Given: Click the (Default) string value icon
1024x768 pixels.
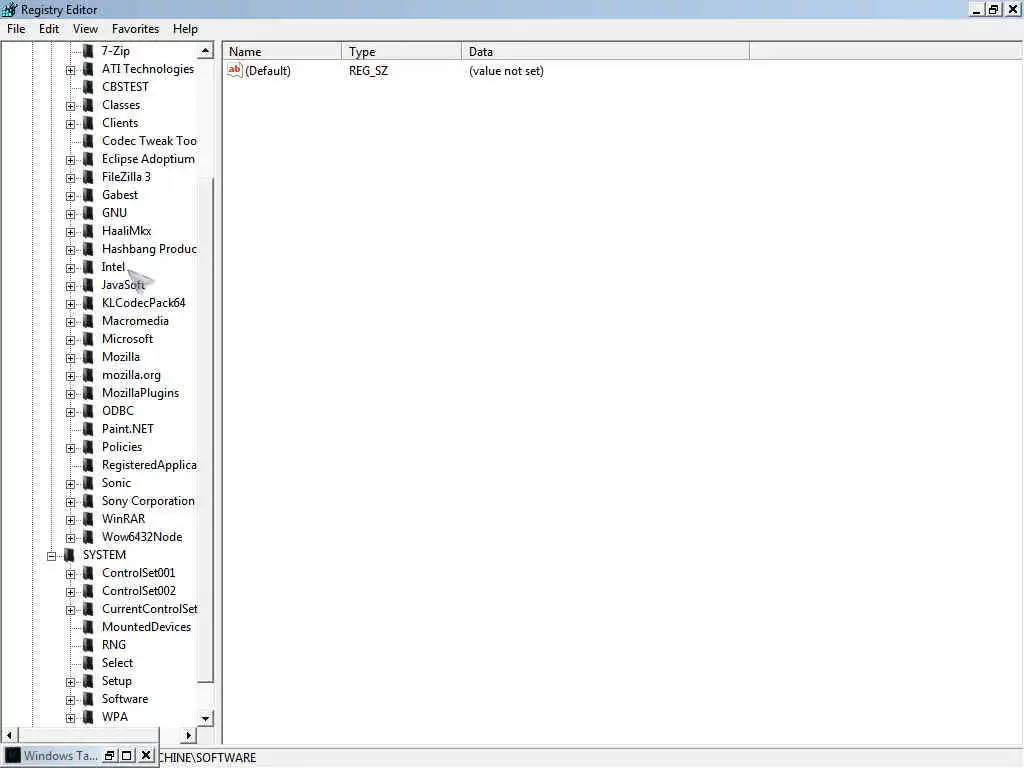Looking at the screenshot, I should tap(234, 70).
